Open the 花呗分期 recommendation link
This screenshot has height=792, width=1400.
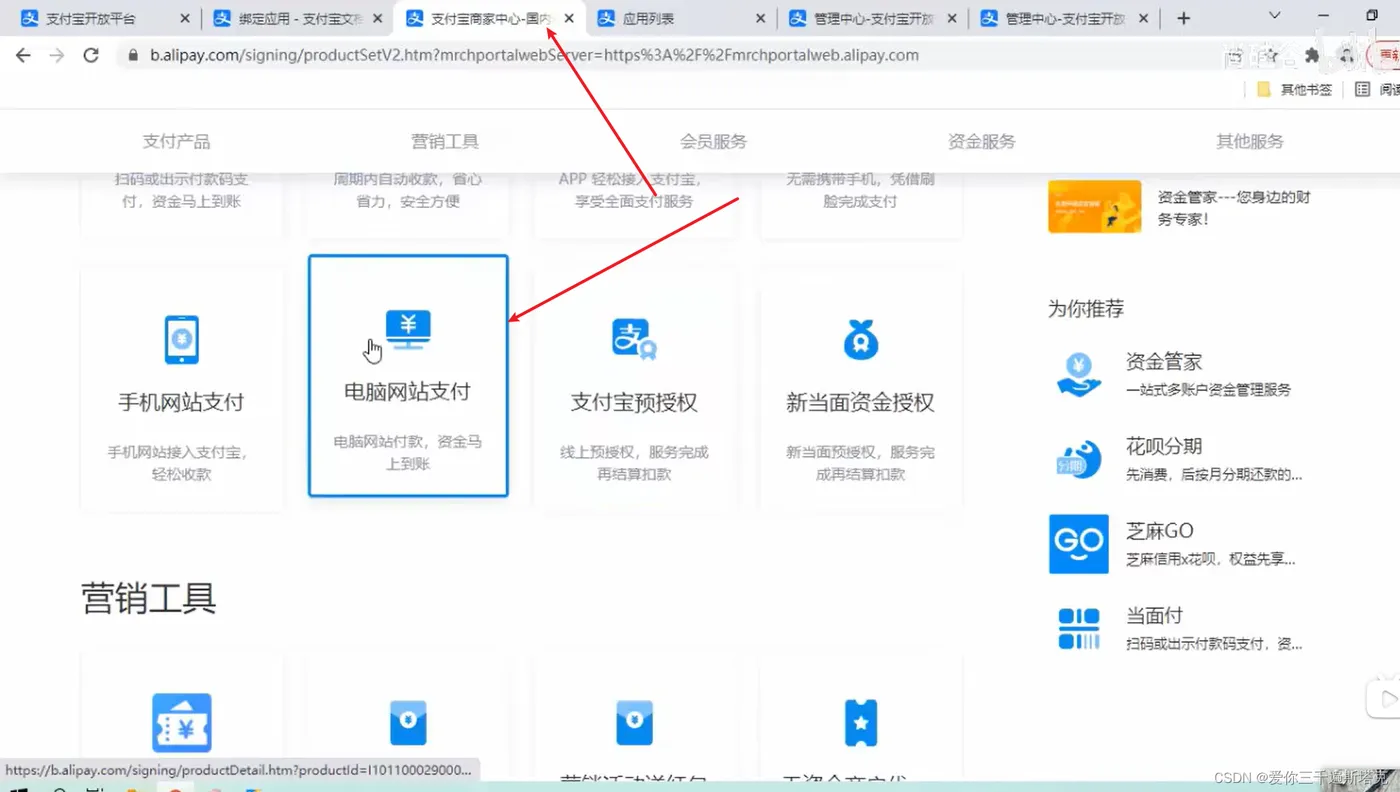1164,446
